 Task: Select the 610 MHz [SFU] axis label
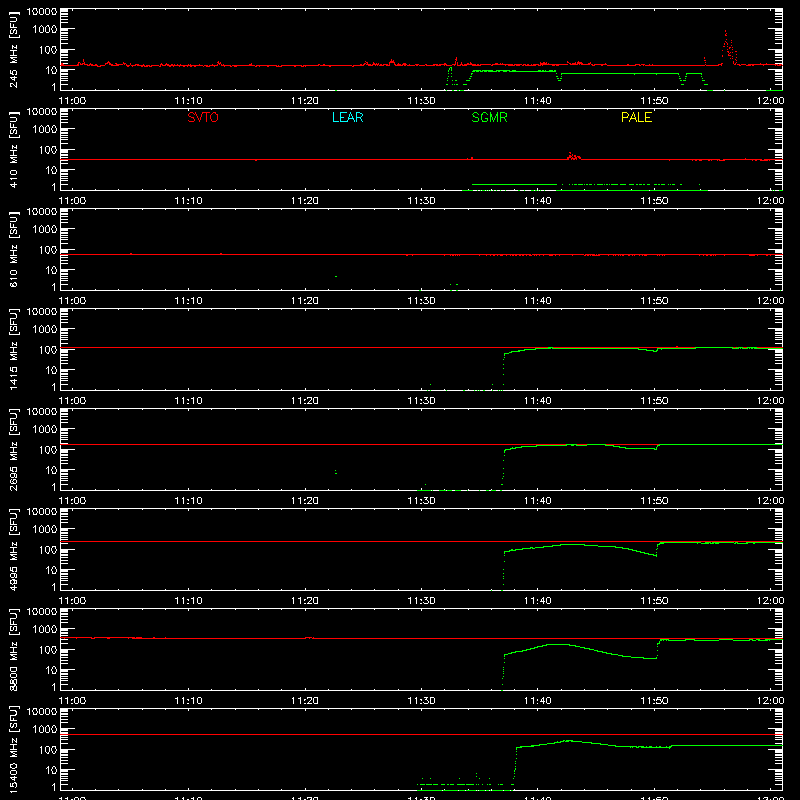point(14,249)
